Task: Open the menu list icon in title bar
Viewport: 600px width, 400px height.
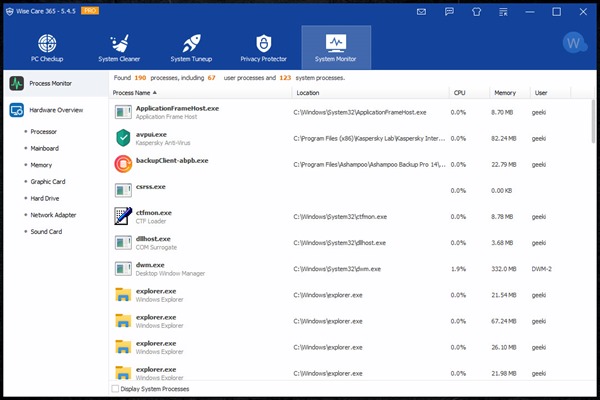Action: coord(502,12)
